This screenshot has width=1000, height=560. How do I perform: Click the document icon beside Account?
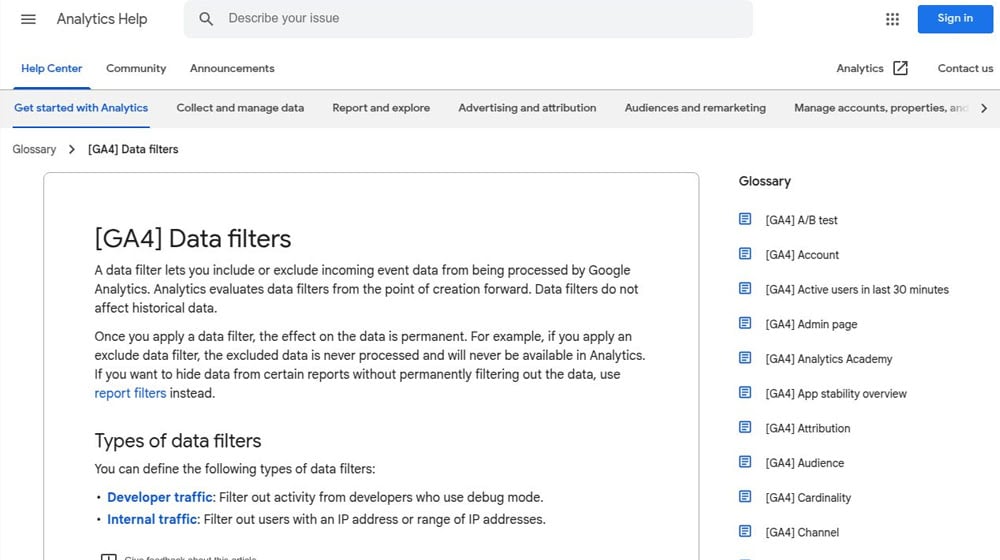point(745,254)
